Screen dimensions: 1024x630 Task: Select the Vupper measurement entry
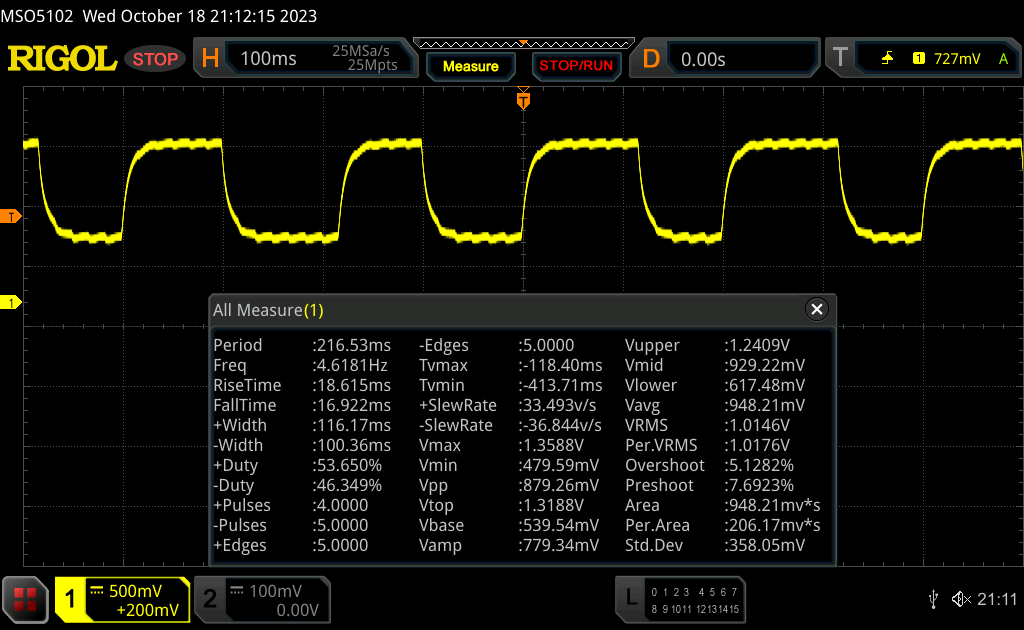pos(707,345)
